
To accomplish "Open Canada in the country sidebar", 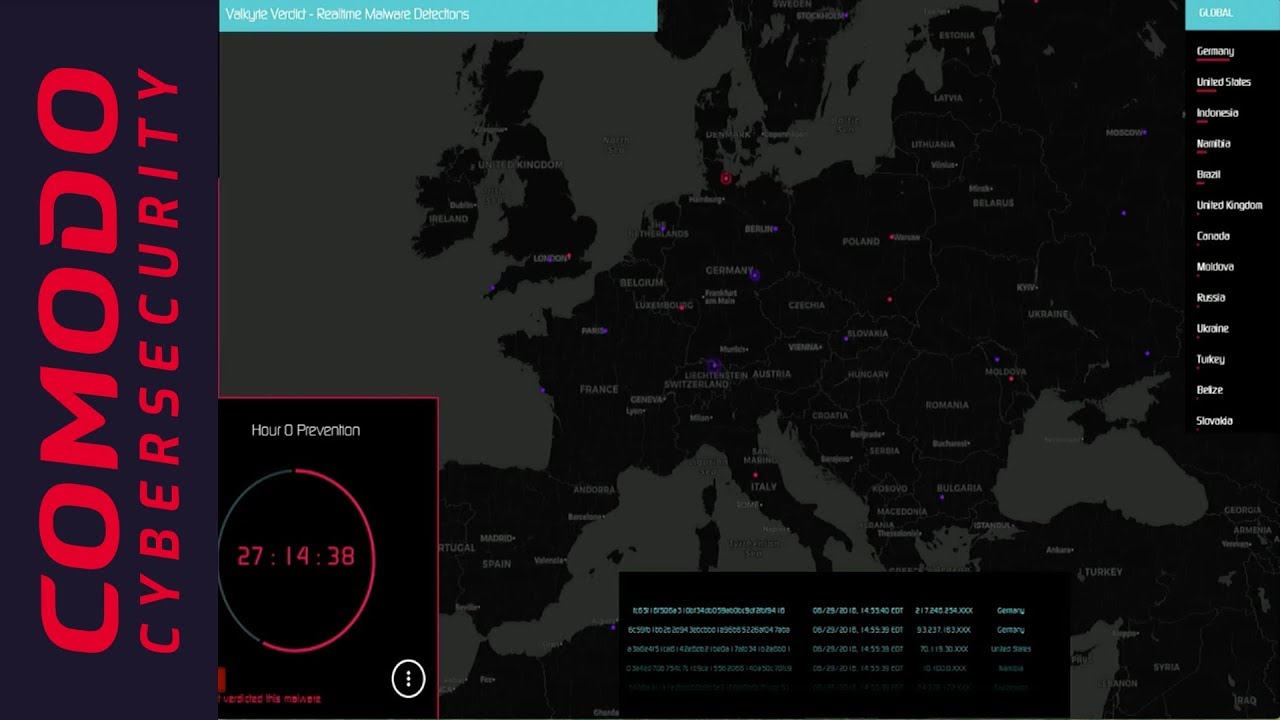I will [x=1213, y=236].
